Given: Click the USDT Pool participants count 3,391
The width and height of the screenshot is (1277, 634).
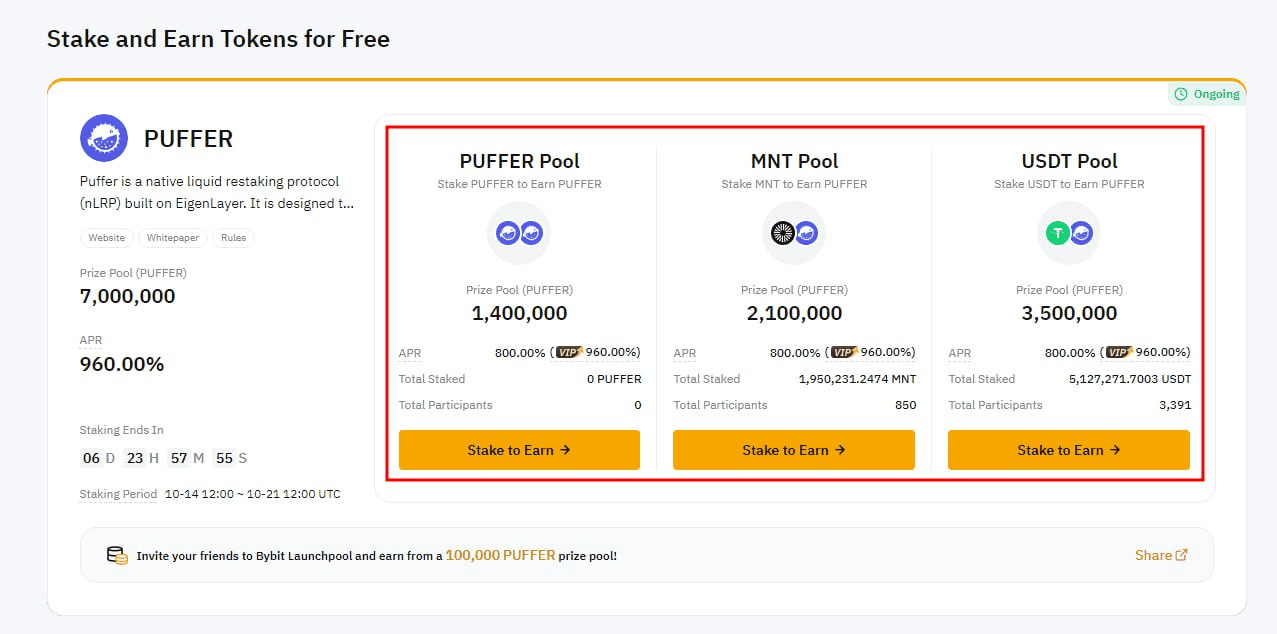Looking at the screenshot, I should click(x=1174, y=405).
